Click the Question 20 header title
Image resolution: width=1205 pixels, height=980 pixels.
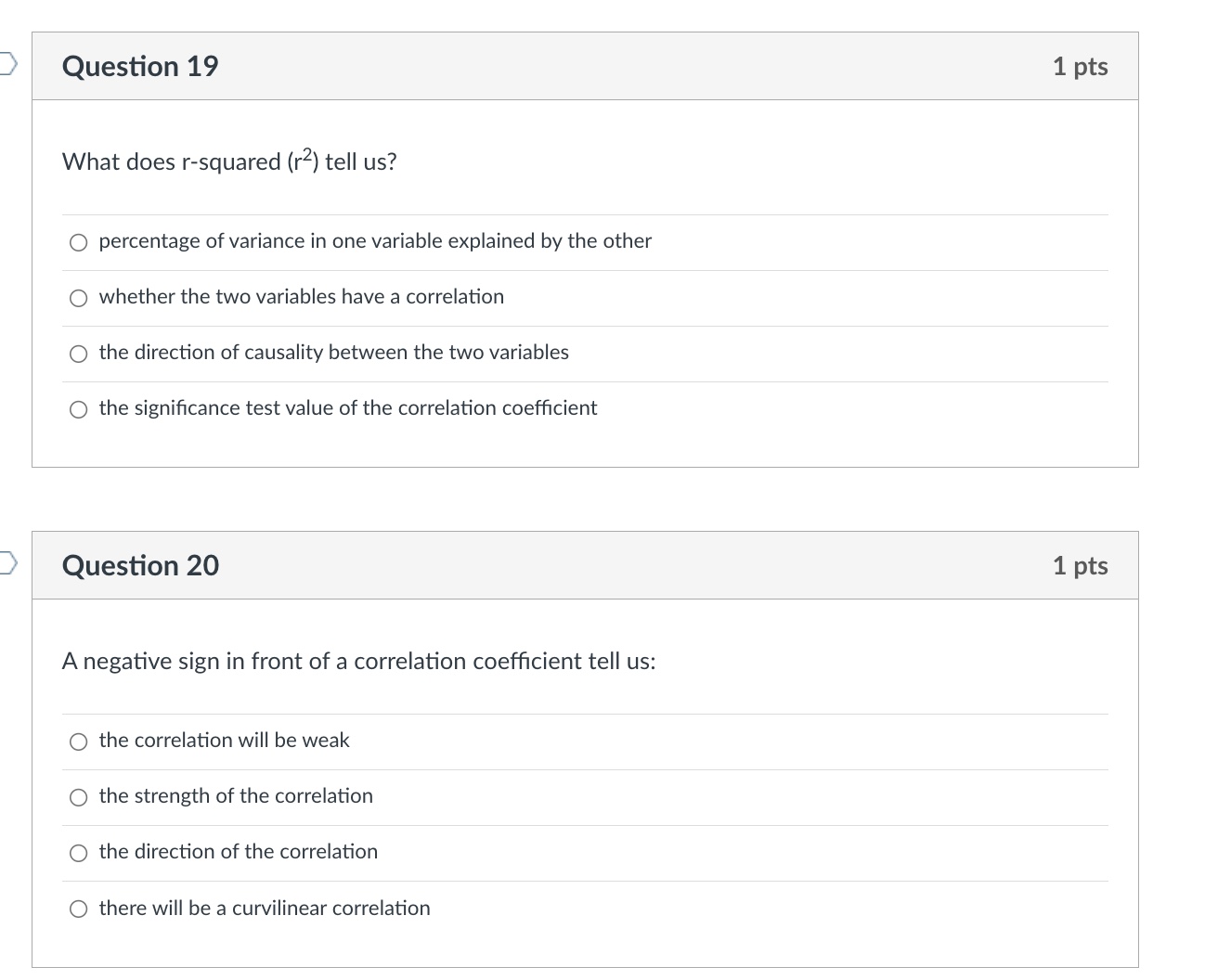140,565
